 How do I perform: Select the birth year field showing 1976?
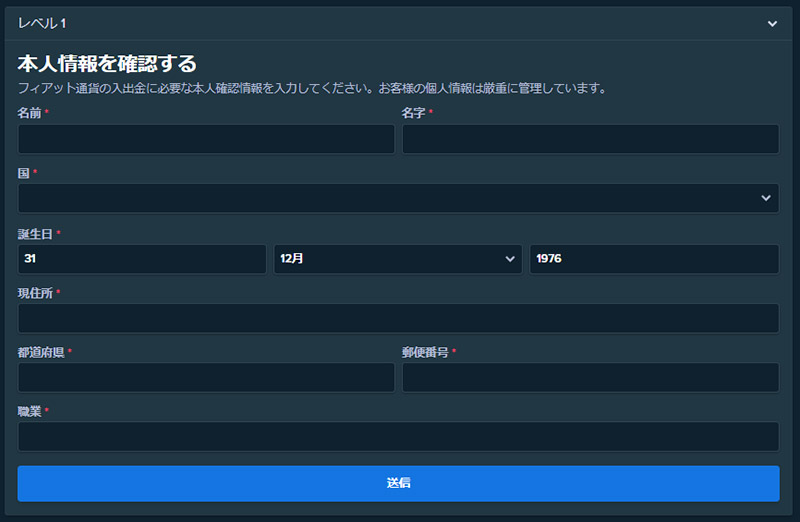click(653, 259)
